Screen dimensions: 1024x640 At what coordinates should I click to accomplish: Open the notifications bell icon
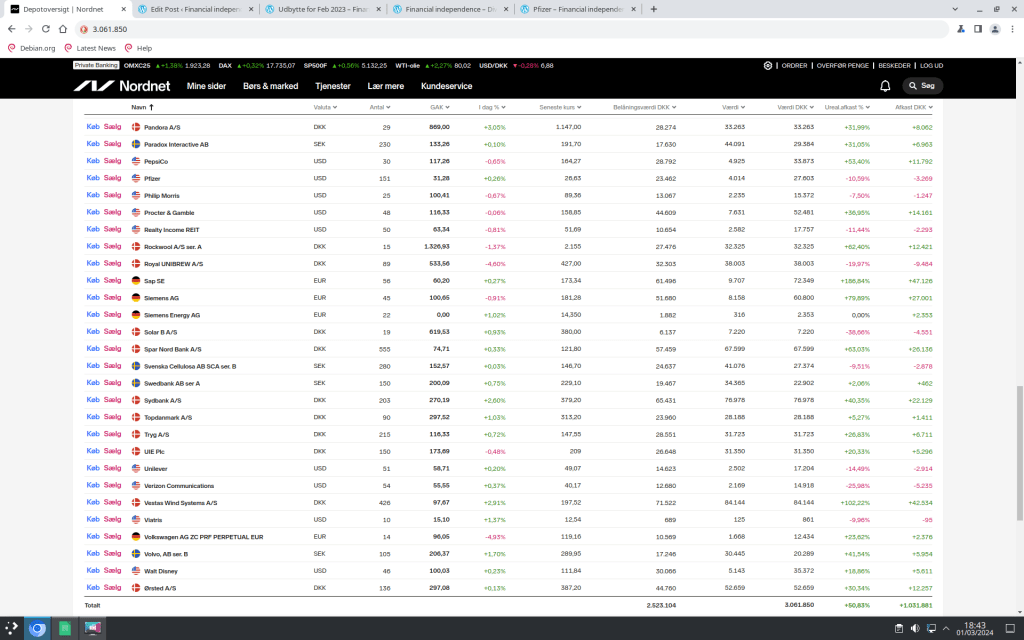[885, 86]
